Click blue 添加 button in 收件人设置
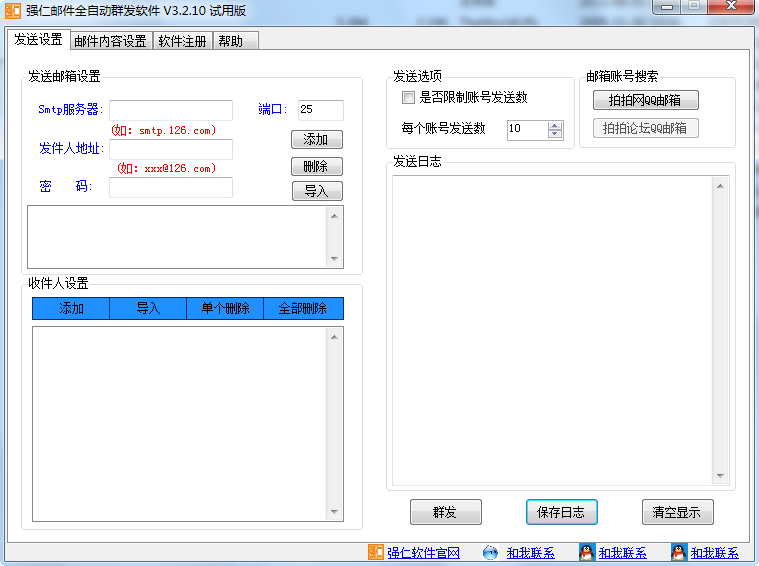Viewport: 759px width, 566px height. [71, 308]
